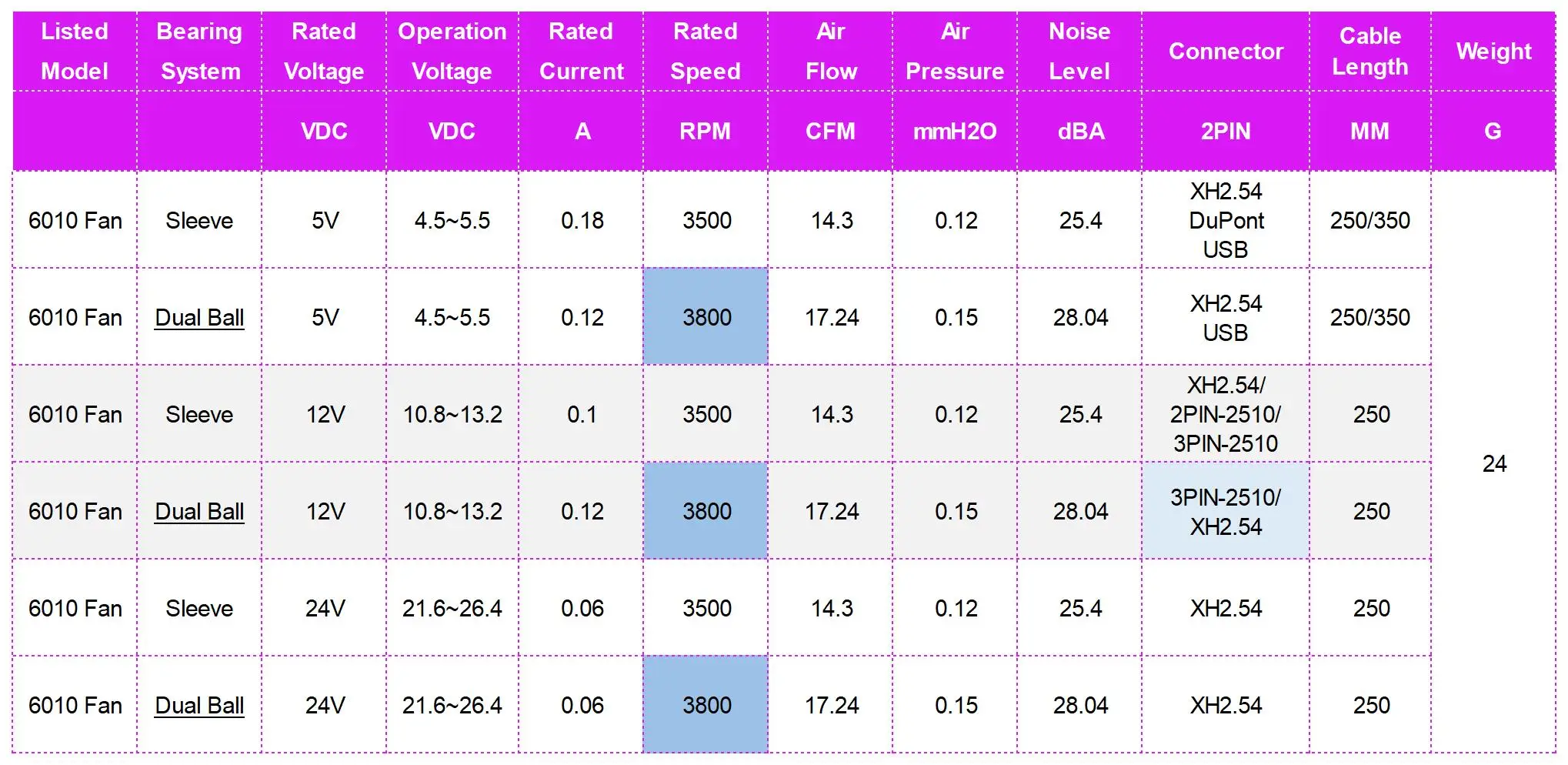Select the 0.18 rated current cell
The width and height of the screenshot is (1568, 765).
pyautogui.click(x=582, y=220)
